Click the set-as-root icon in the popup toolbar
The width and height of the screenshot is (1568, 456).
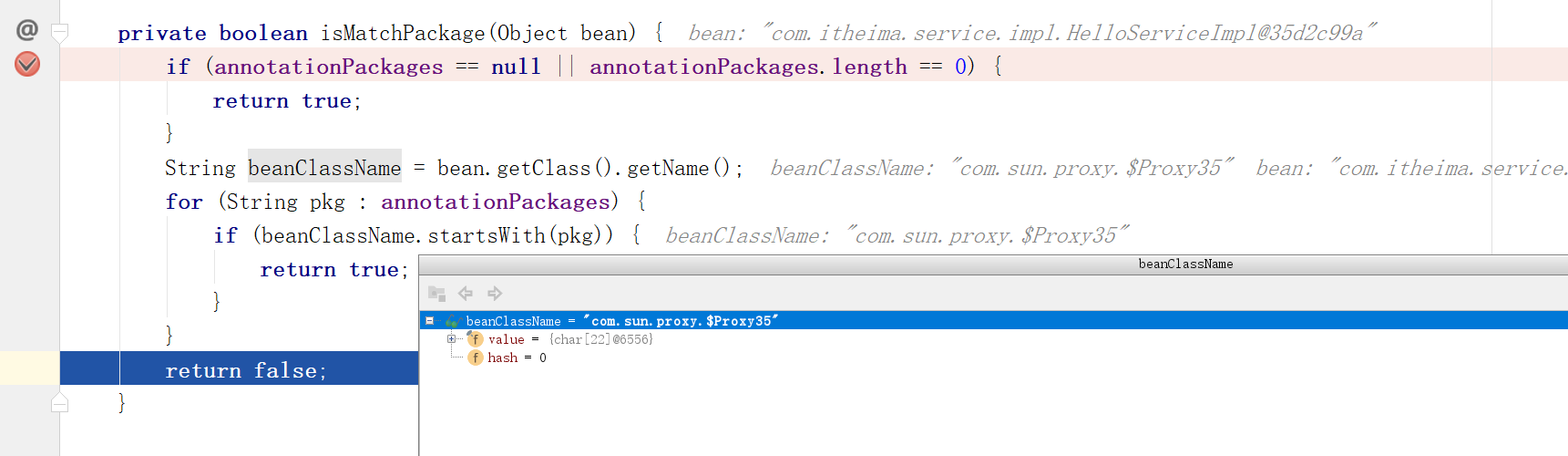436,294
